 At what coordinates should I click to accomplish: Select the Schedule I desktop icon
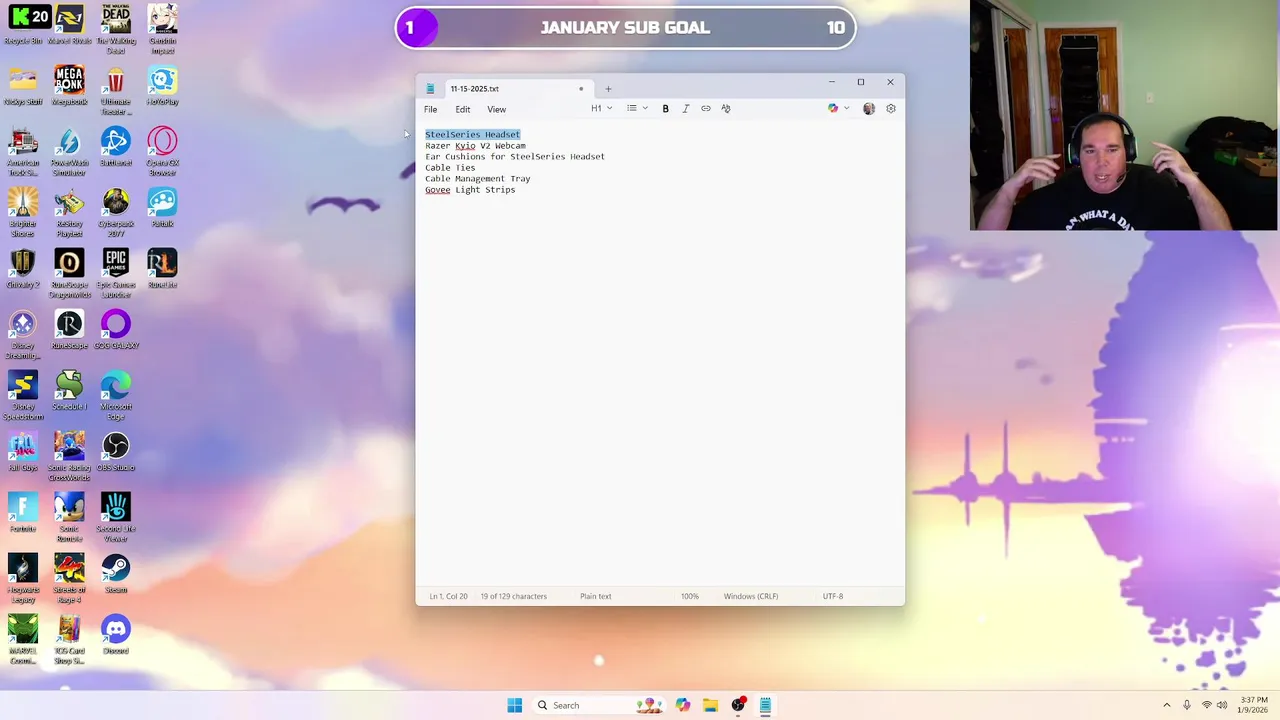pos(69,392)
